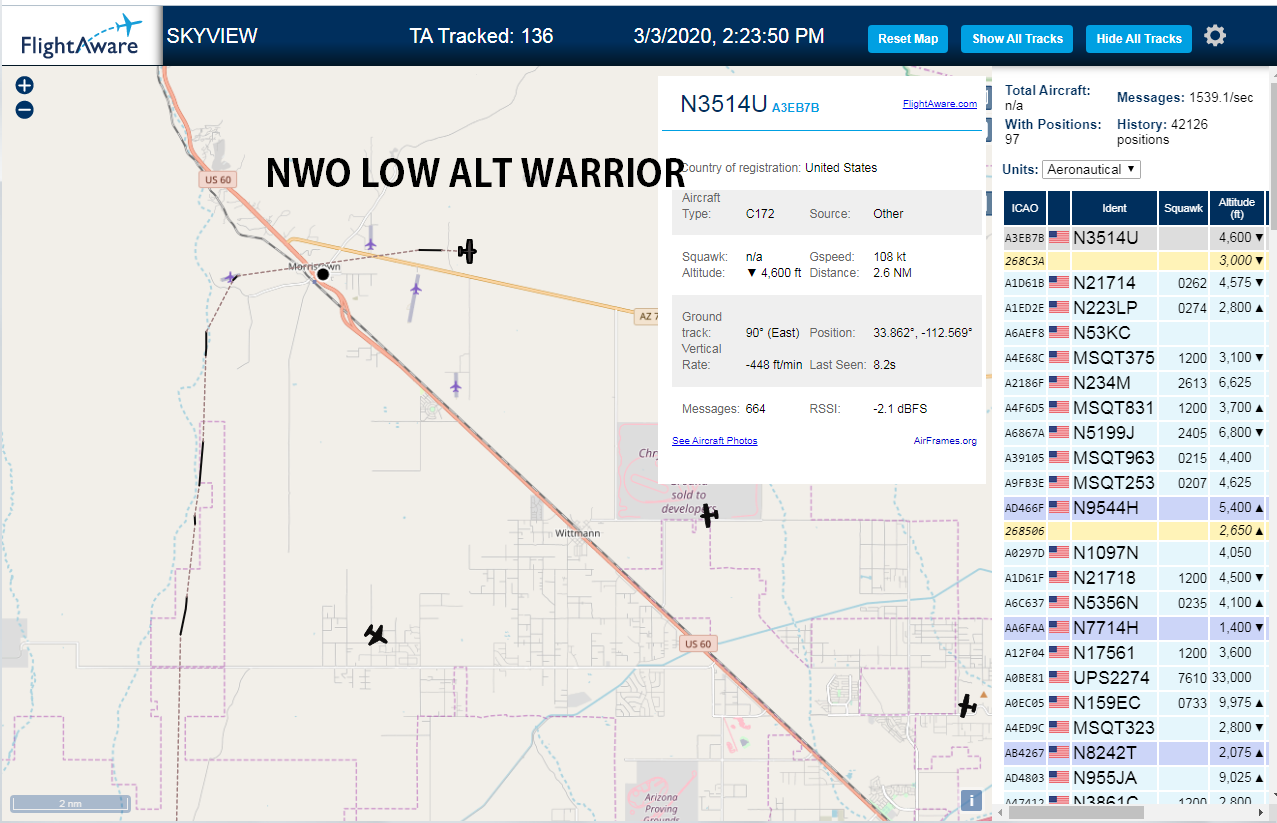1277x823 pixels.
Task: Select the N223LP aircraft row
Action: [x=1135, y=308]
